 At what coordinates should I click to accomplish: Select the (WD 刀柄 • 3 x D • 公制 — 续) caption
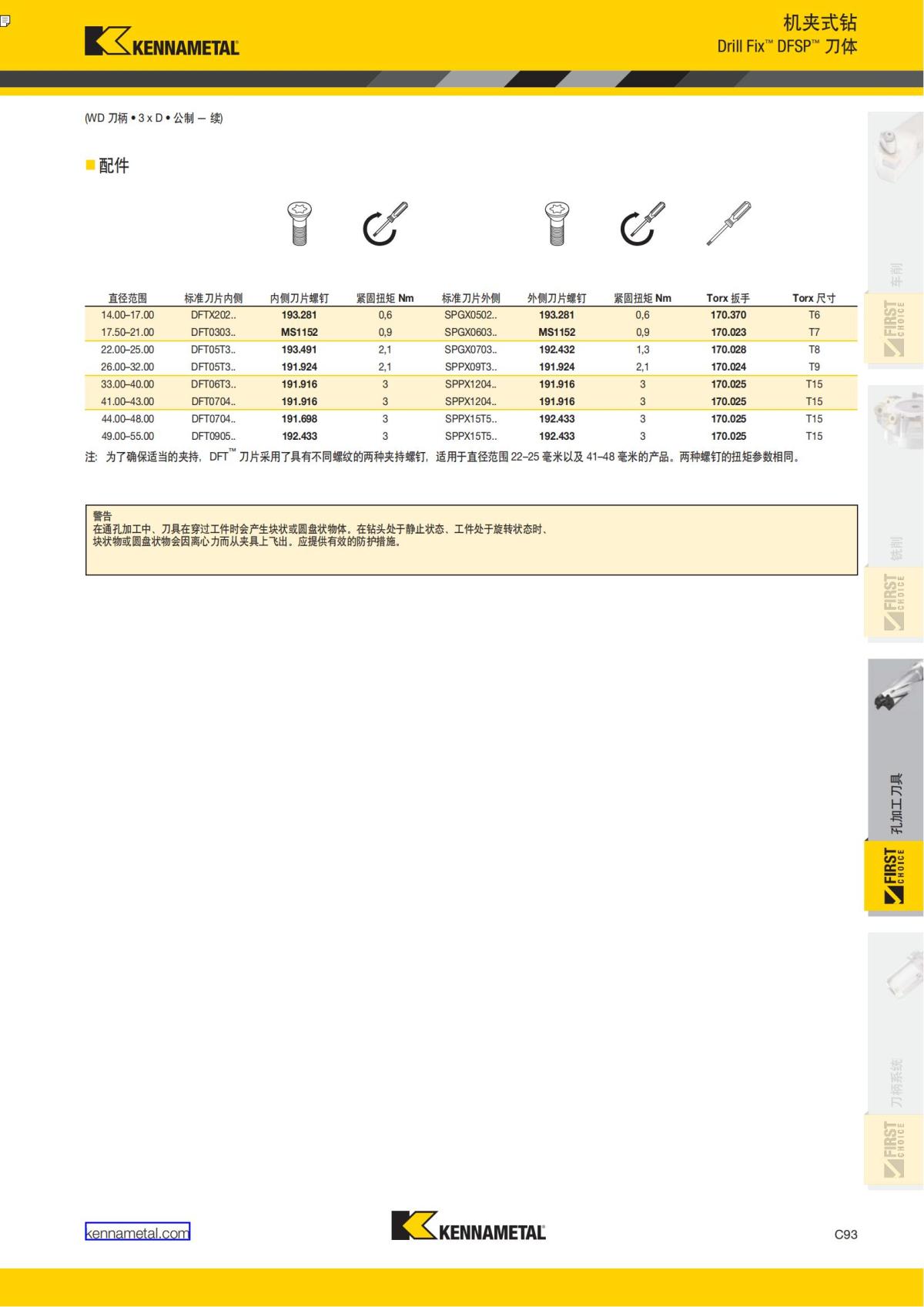pyautogui.click(x=154, y=119)
